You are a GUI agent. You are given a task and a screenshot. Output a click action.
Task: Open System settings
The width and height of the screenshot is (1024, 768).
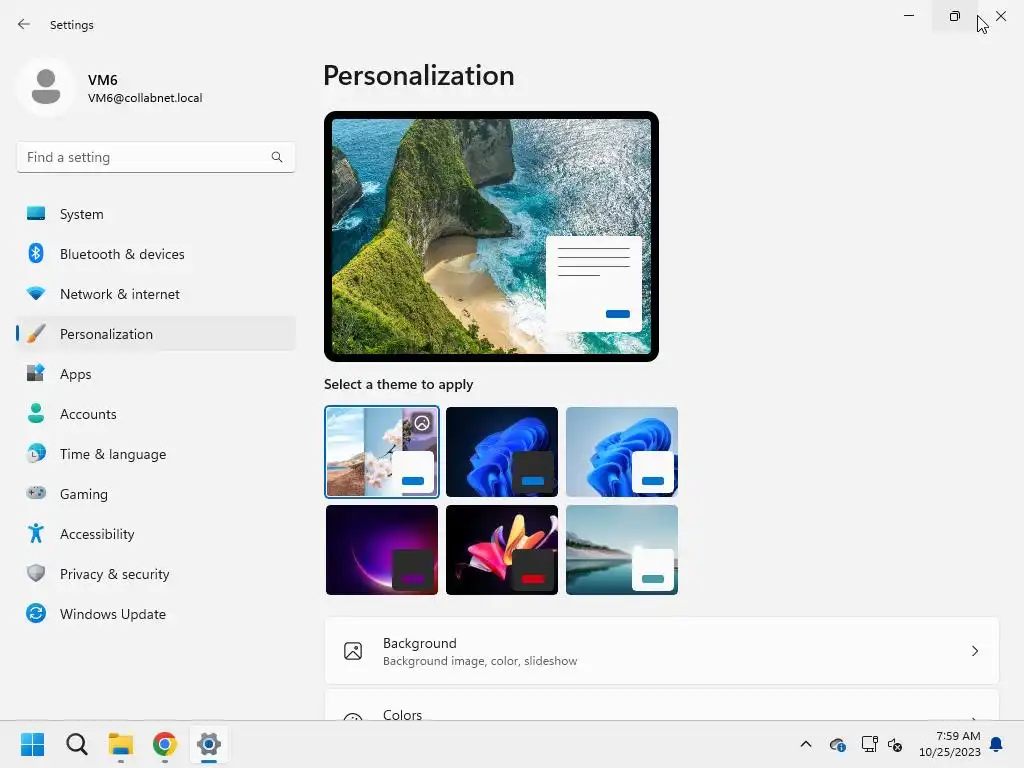coord(156,214)
